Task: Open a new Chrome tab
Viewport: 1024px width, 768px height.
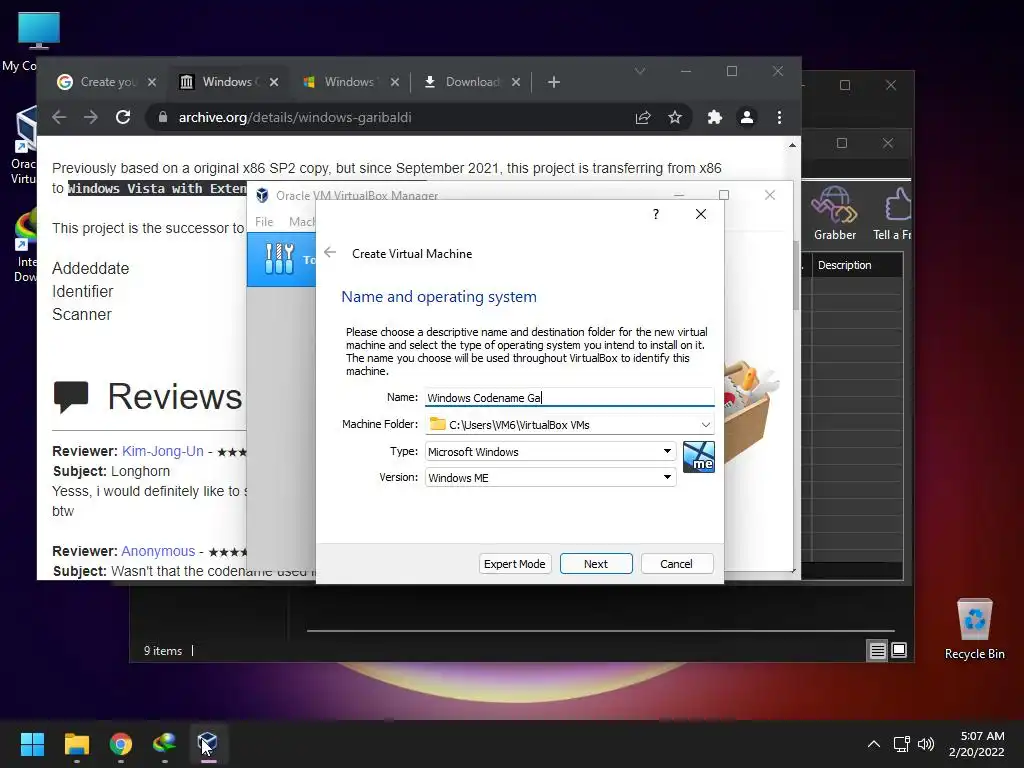Action: click(x=554, y=82)
